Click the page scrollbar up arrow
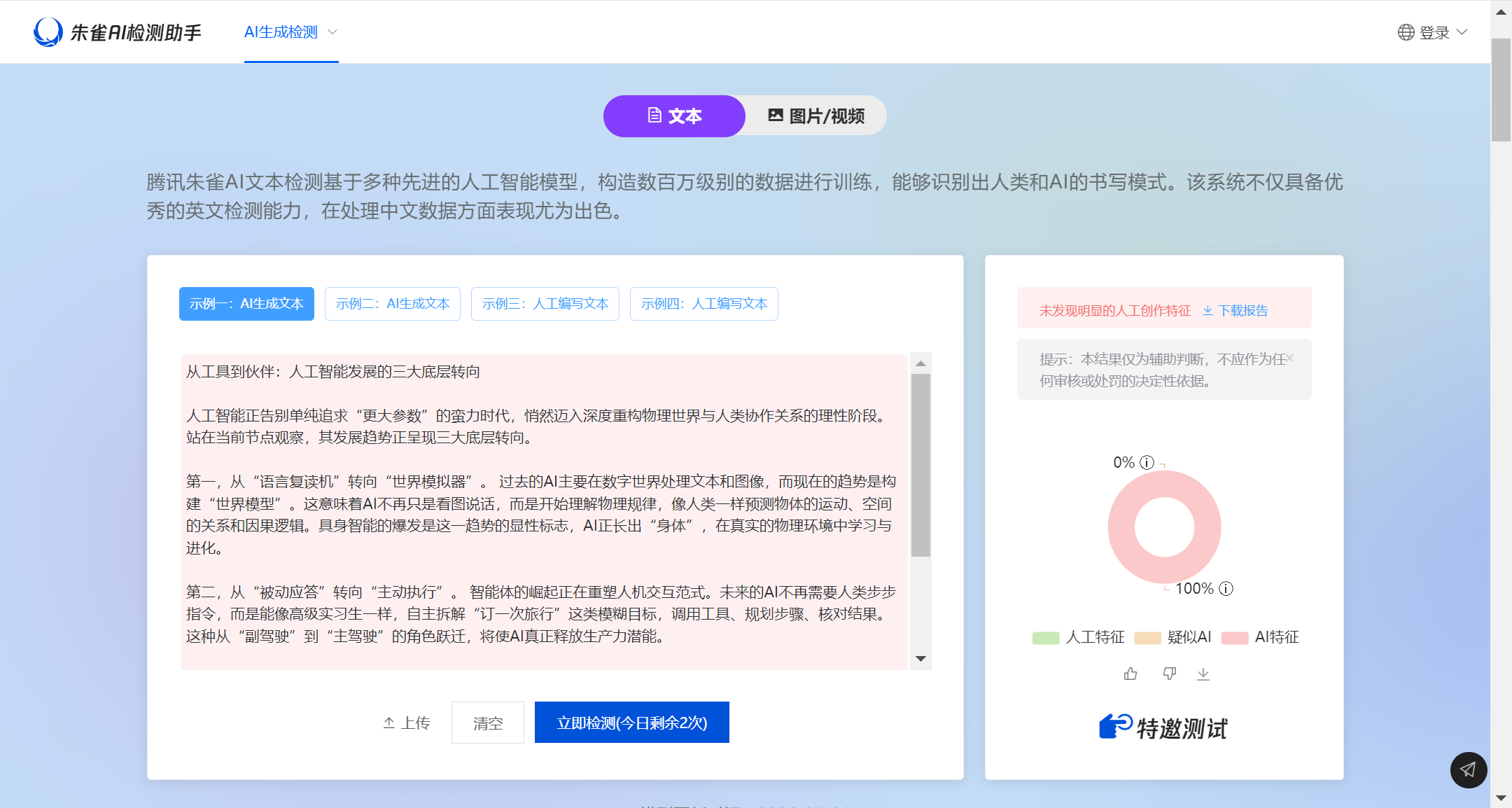The height and width of the screenshot is (808, 1512). [1501, 11]
